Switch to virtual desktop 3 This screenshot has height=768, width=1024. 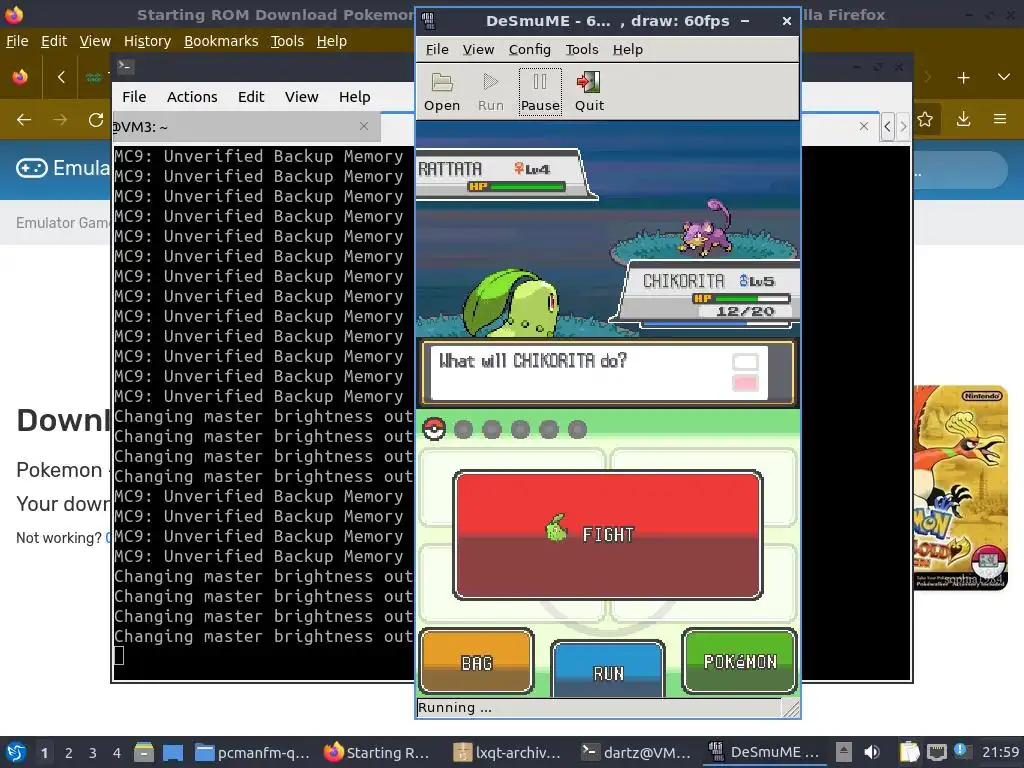[x=93, y=753]
